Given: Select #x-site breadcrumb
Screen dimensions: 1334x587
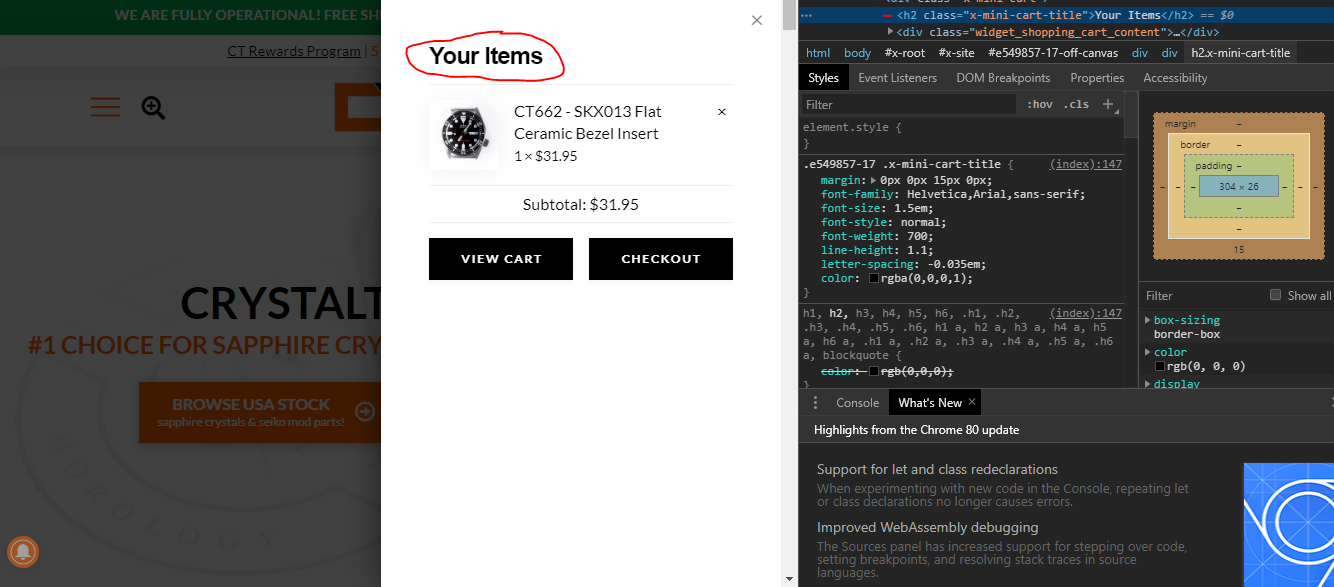Looking at the screenshot, I should tap(957, 53).
